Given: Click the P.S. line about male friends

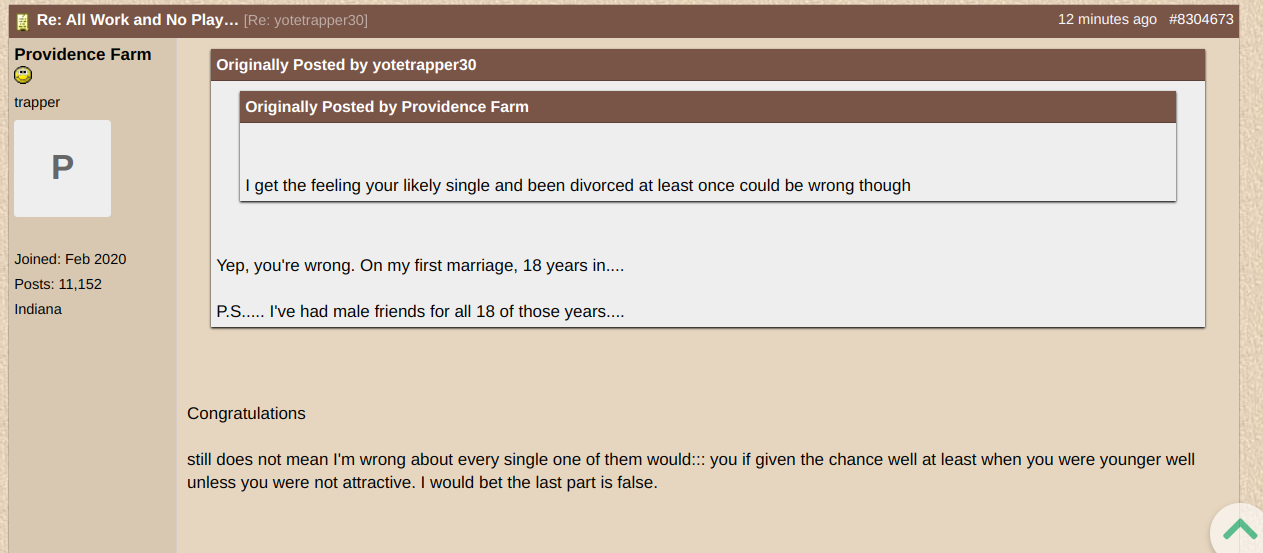Looking at the screenshot, I should [x=421, y=311].
